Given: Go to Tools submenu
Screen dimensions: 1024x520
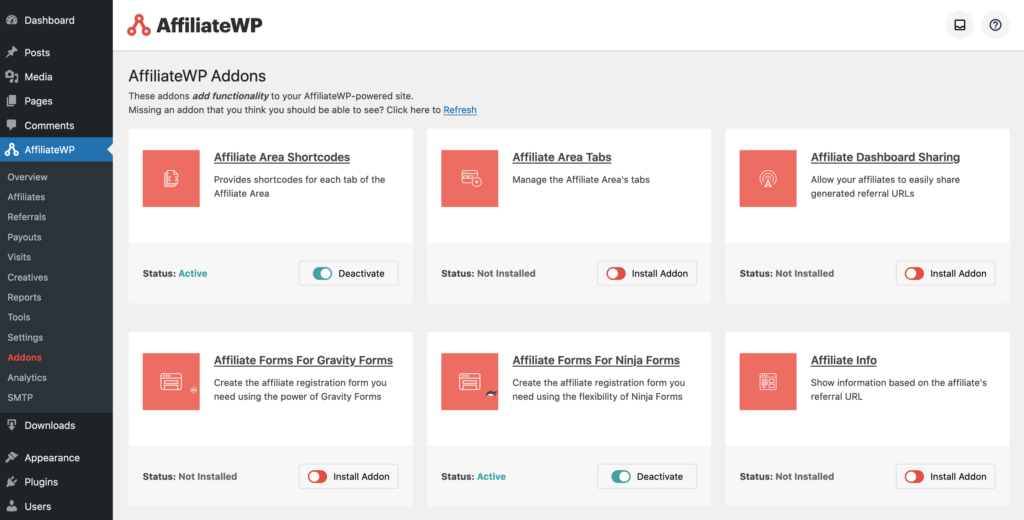Looking at the screenshot, I should click(19, 317).
